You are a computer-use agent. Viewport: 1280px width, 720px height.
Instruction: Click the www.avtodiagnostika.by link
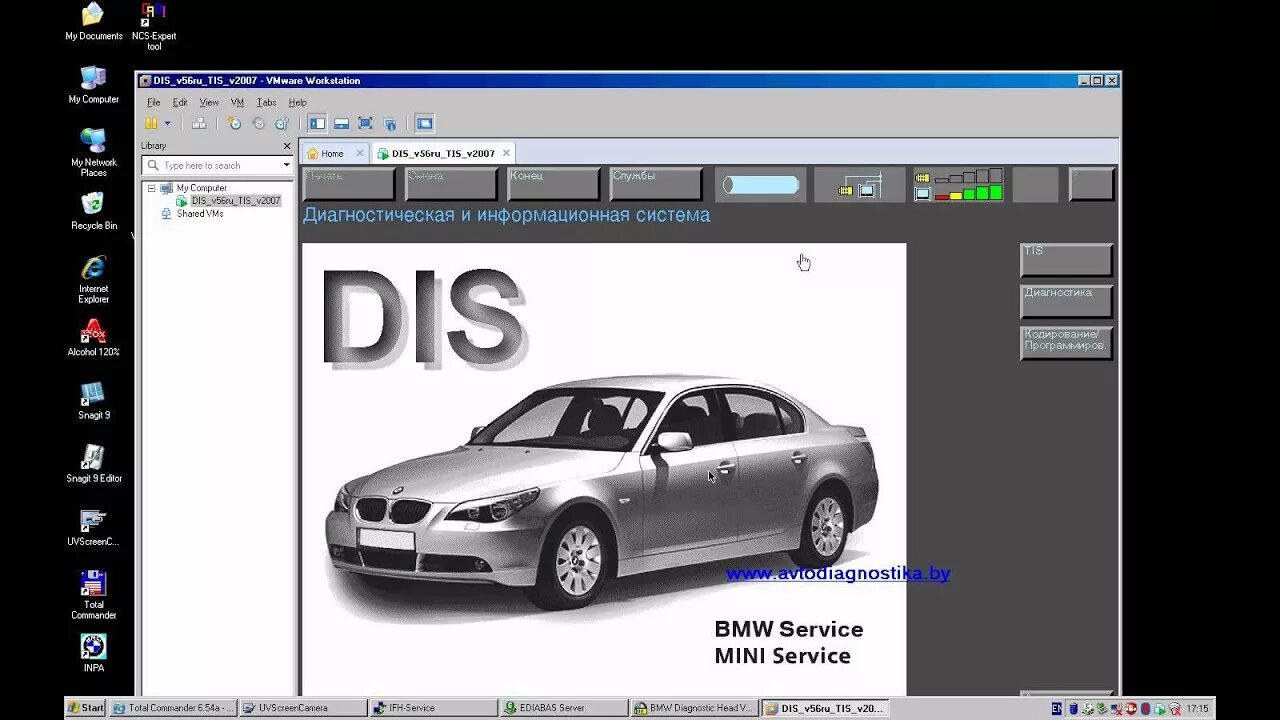[838, 574]
